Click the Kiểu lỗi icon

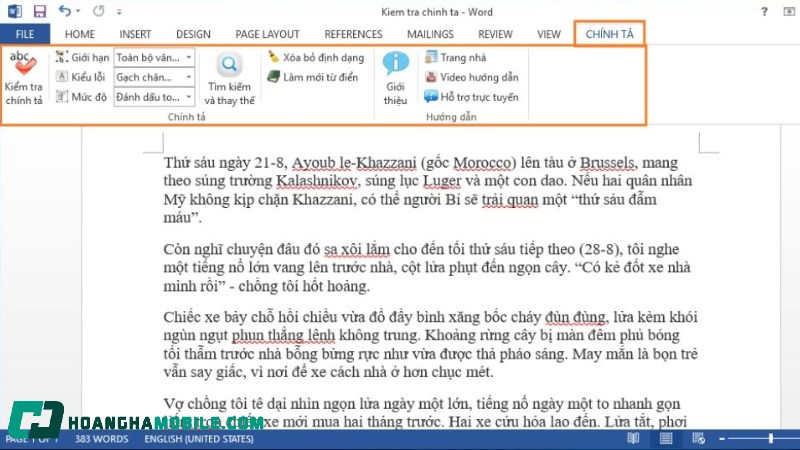[x=62, y=77]
